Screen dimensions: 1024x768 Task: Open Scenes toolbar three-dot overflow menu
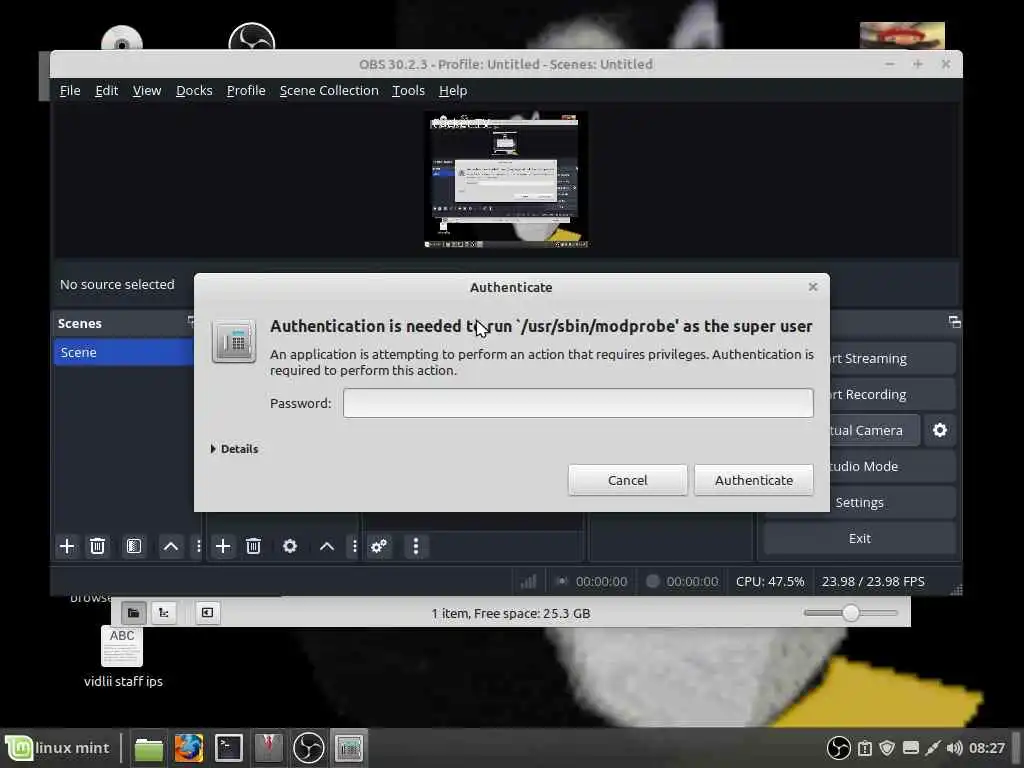click(x=199, y=546)
